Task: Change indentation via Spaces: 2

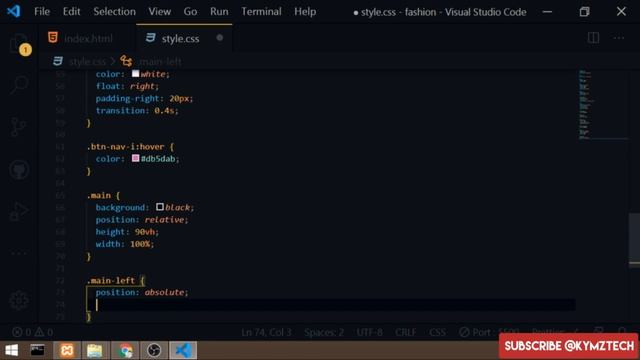Action: click(324, 332)
